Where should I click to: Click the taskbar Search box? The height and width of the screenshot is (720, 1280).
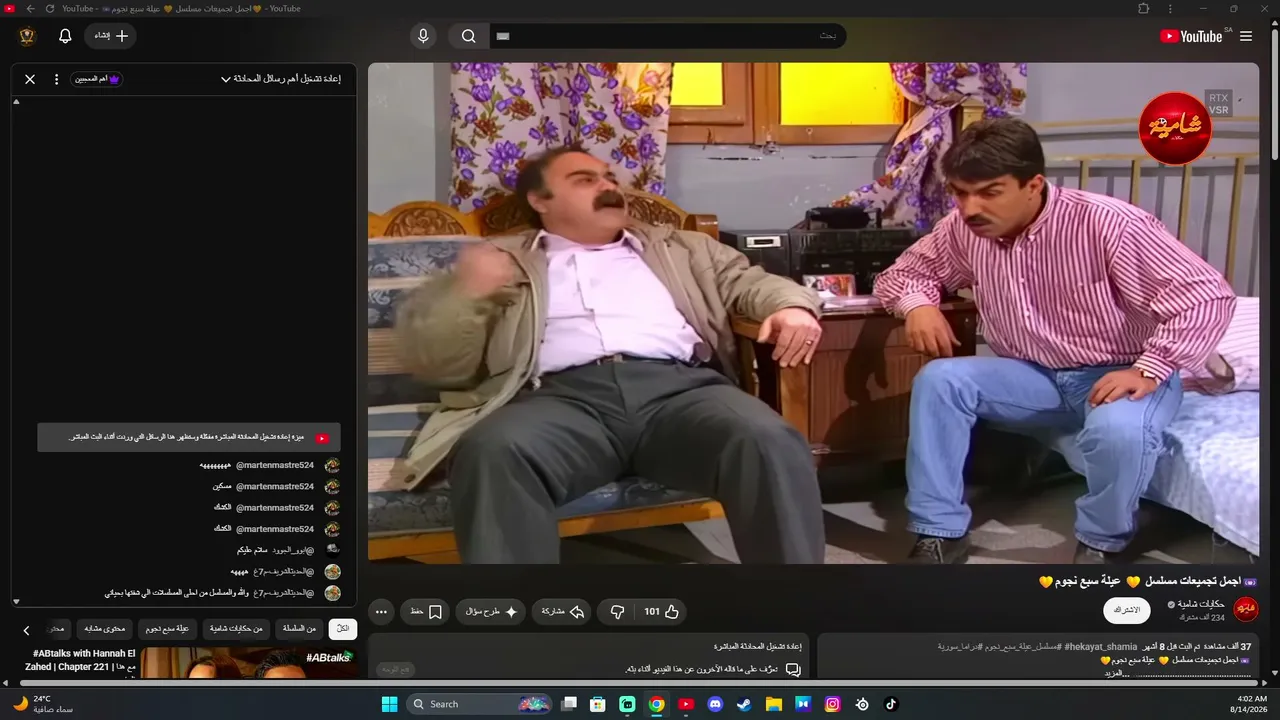pos(480,704)
